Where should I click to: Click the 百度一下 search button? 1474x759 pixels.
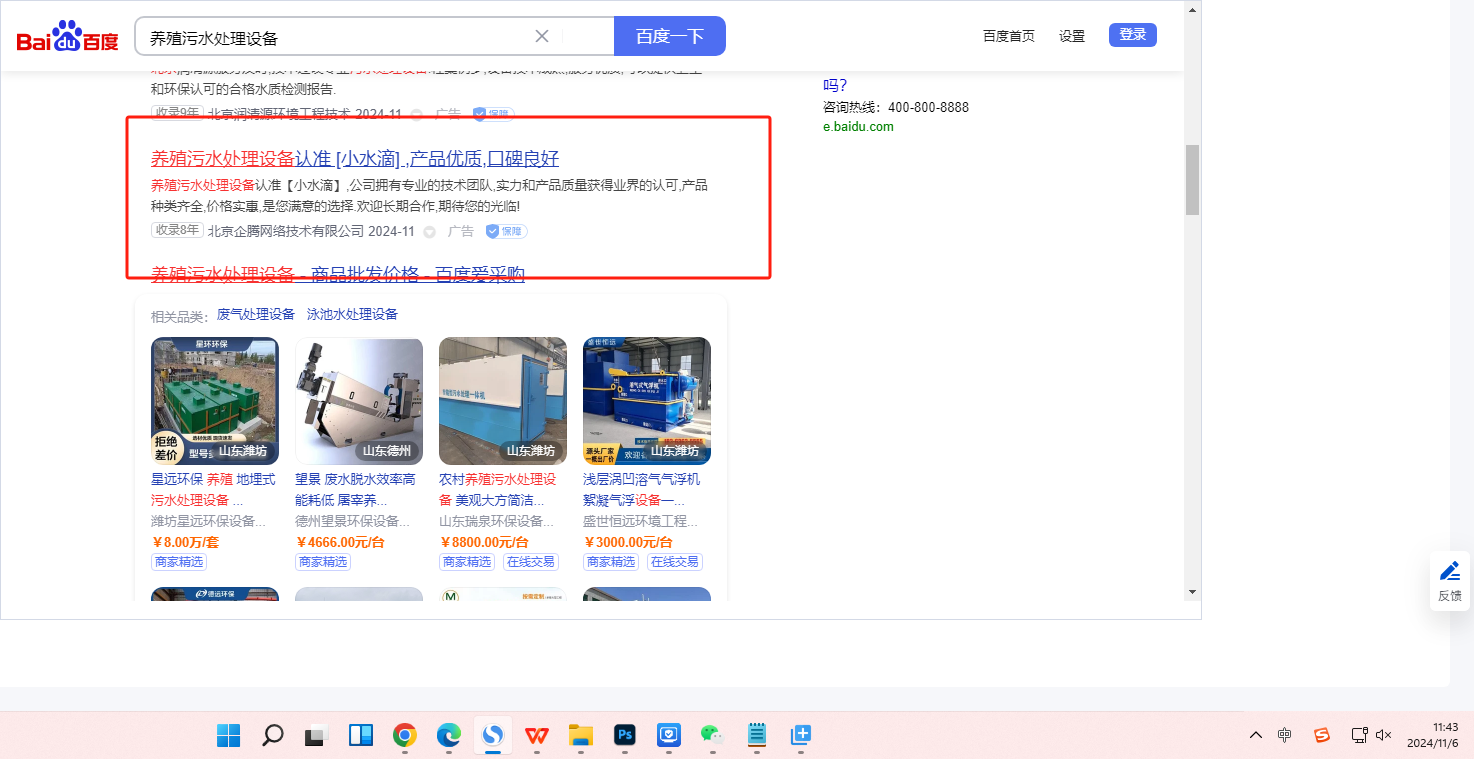670,37
